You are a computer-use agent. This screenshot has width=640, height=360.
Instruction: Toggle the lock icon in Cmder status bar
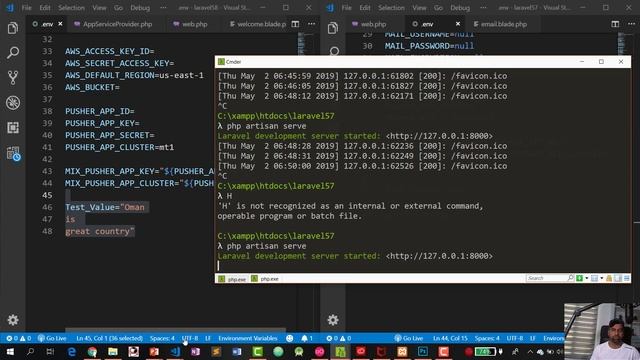pyautogui.click(x=609, y=278)
